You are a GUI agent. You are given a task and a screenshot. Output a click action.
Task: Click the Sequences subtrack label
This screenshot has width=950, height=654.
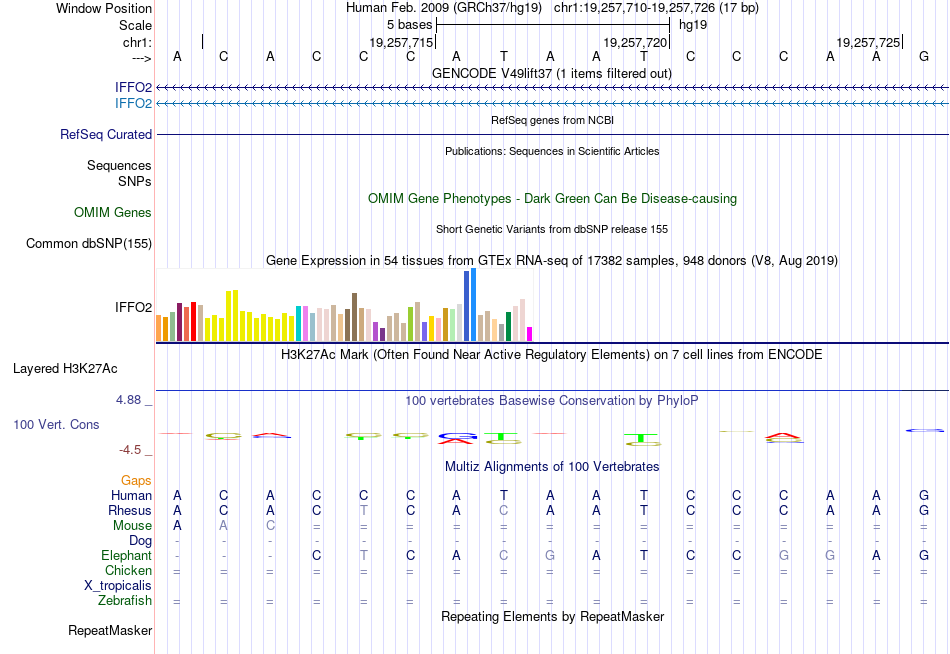tap(119, 165)
